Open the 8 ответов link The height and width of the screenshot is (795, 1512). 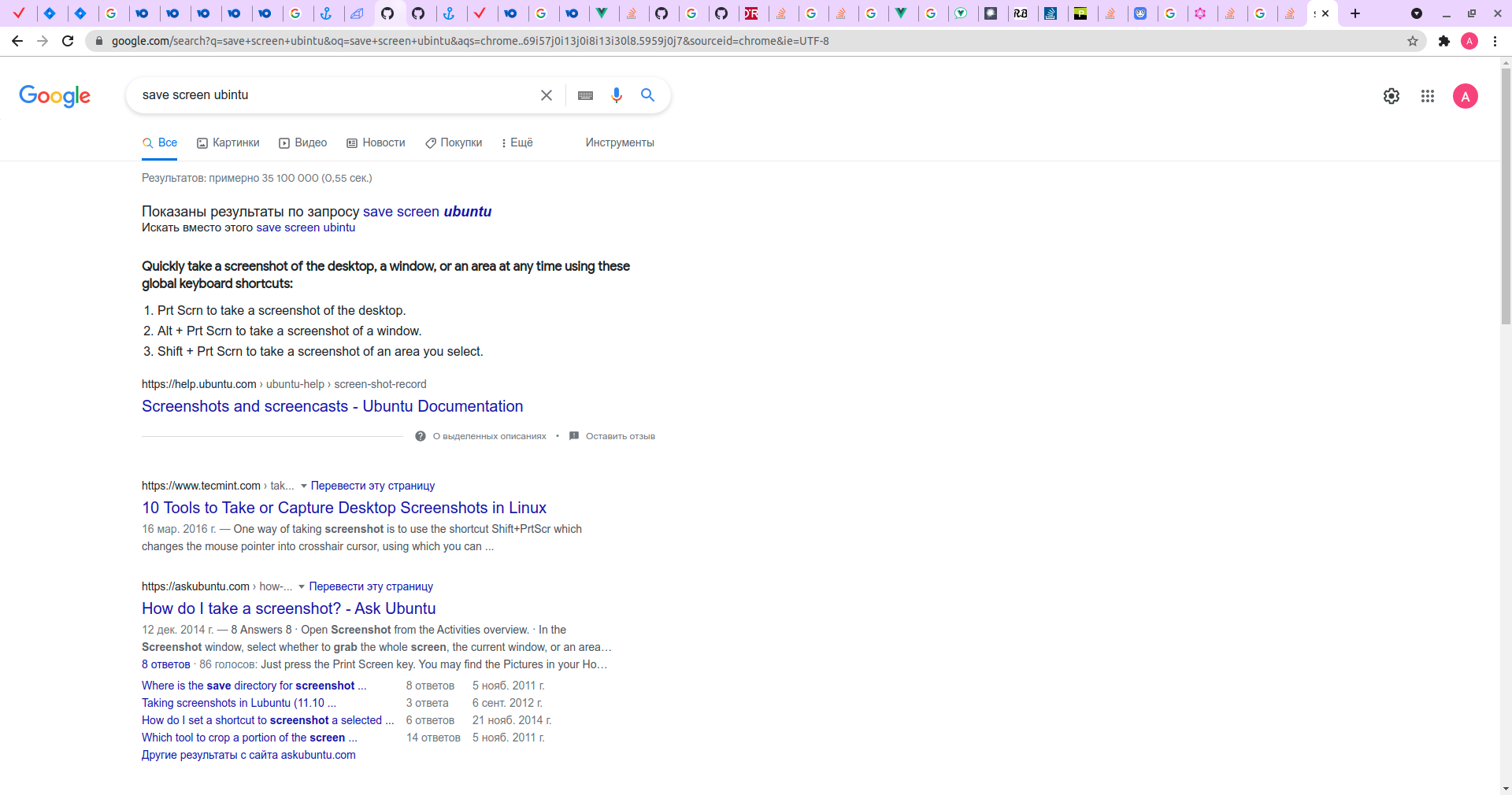click(166, 664)
